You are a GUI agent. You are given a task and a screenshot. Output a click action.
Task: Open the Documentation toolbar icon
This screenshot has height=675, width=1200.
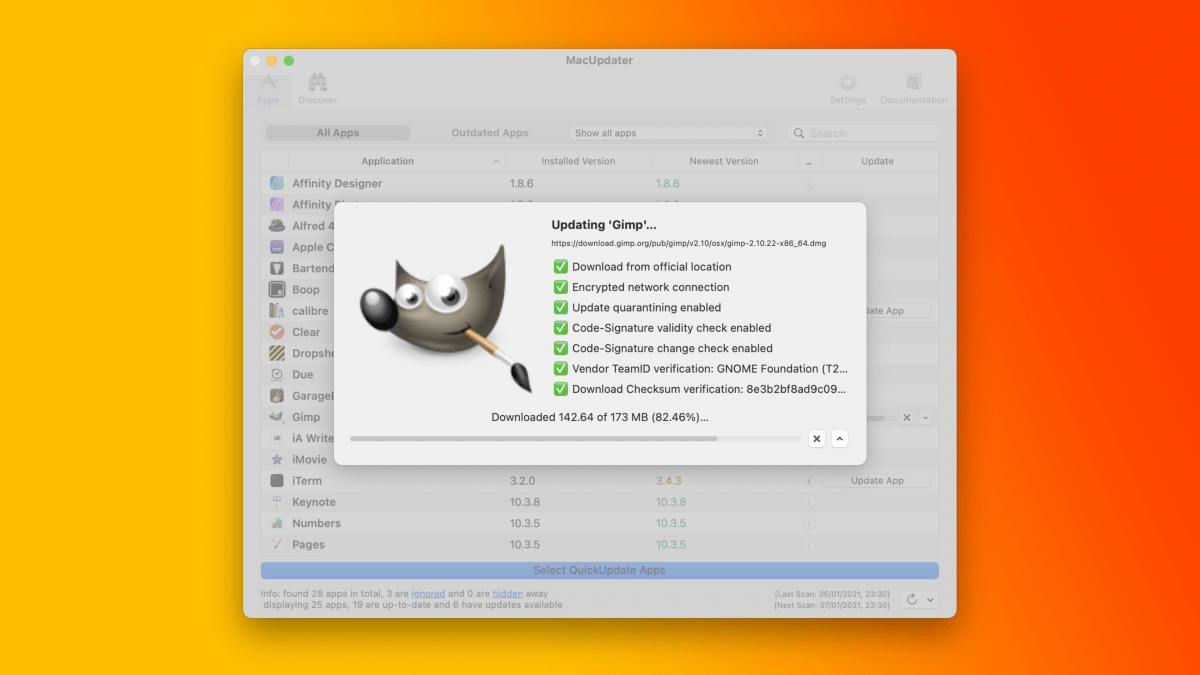pos(913,84)
